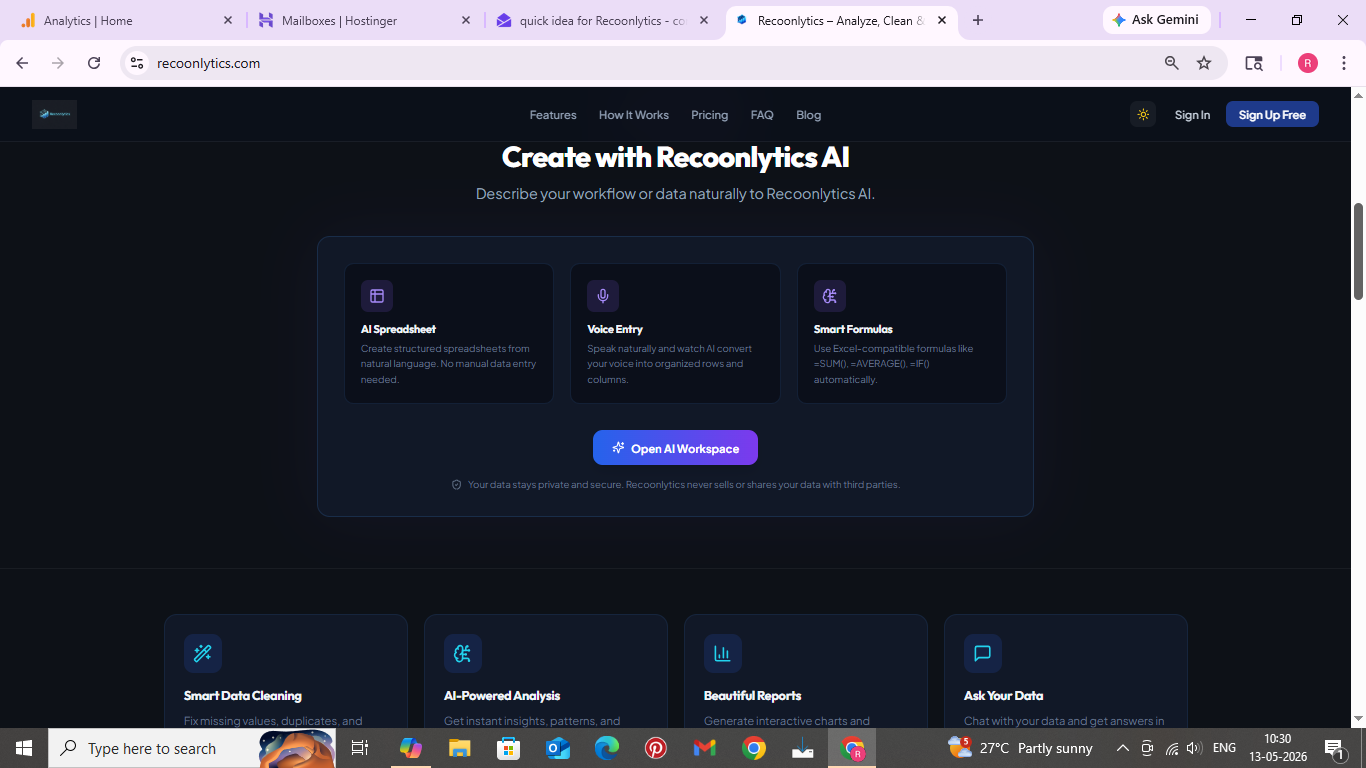The width and height of the screenshot is (1366, 768).
Task: Click the Smart Formulas card title
Action: pos(853,329)
